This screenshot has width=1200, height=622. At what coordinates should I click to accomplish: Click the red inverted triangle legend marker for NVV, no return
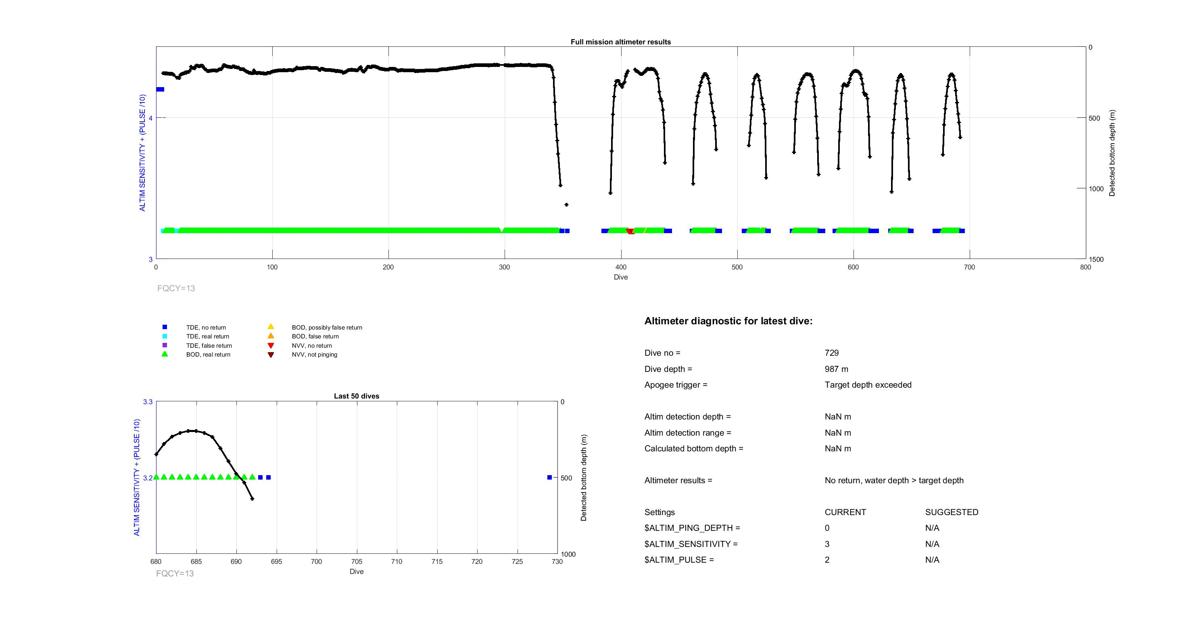tap(270, 345)
